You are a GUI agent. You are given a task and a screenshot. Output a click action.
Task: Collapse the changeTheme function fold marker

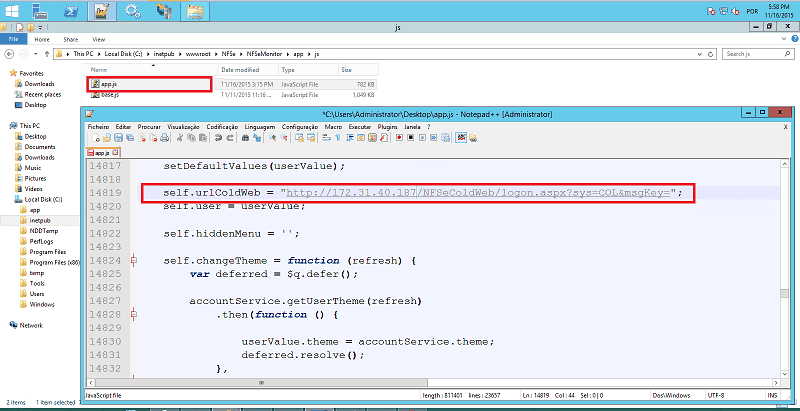[x=134, y=260]
